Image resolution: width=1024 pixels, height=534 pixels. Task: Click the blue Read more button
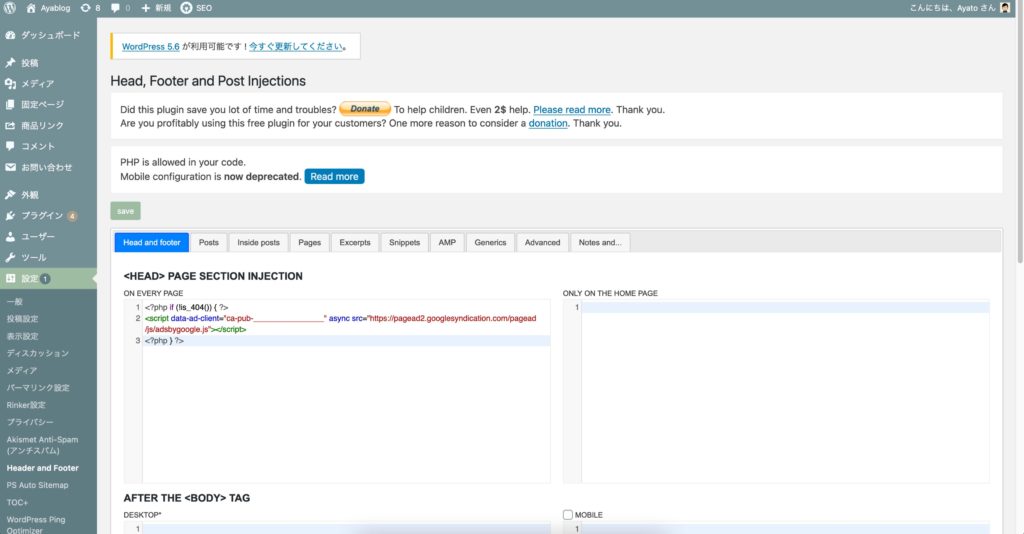point(334,176)
